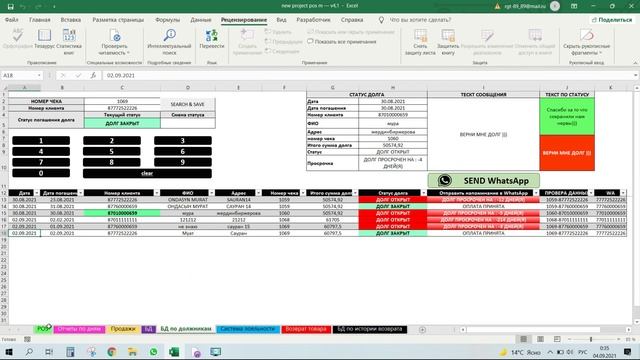
Task: Switch to the Формулы ribbon tab
Action: point(167,20)
